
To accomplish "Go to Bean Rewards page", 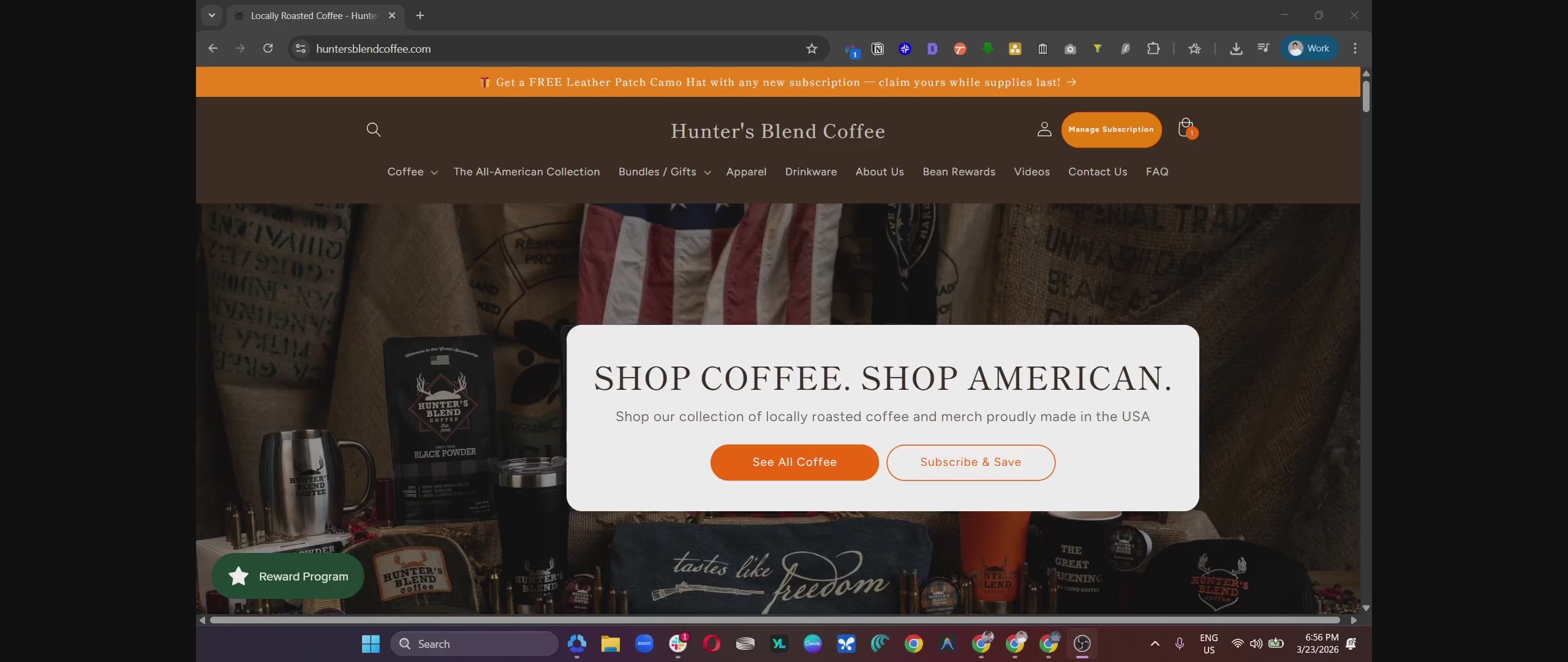I will coord(959,172).
